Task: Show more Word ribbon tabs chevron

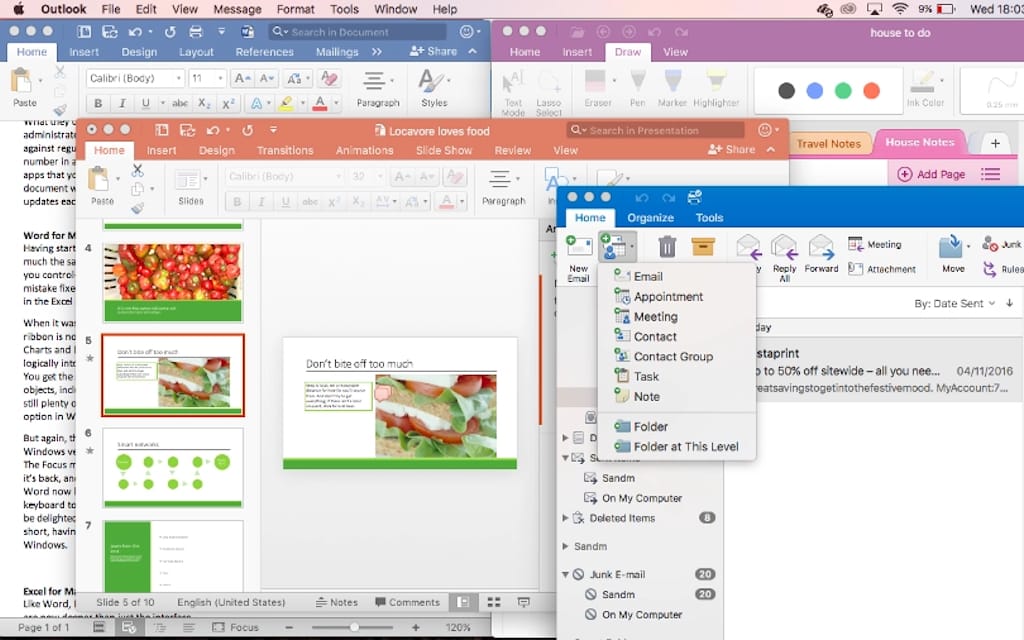Action: (x=377, y=52)
